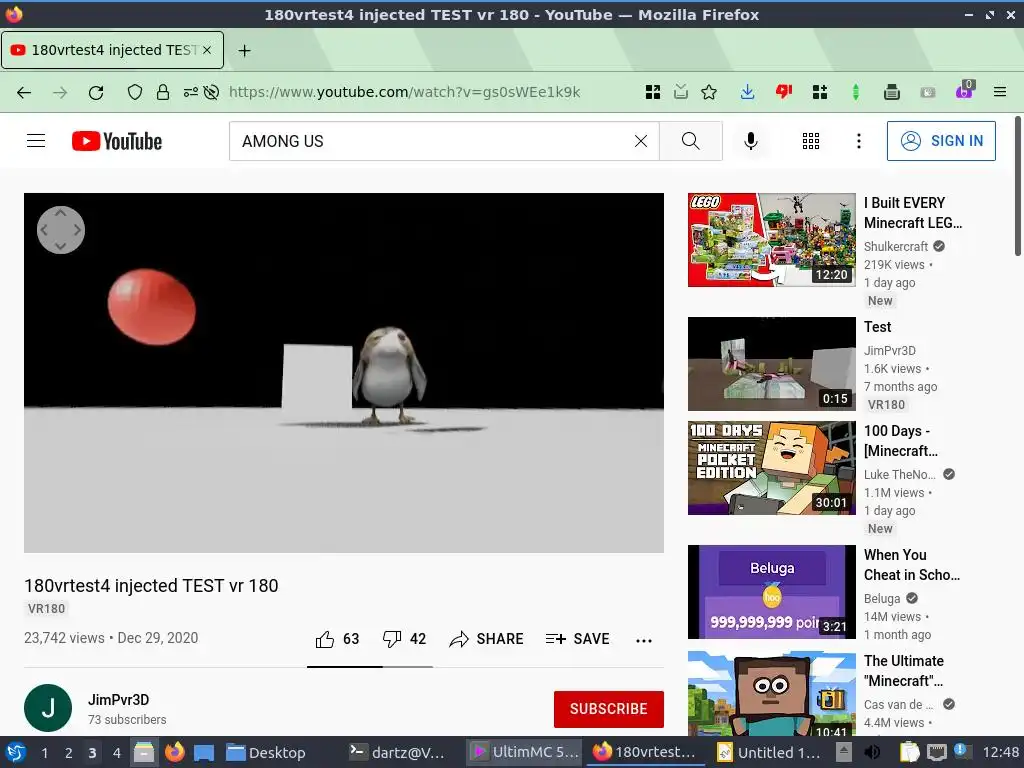The width and height of the screenshot is (1024, 768).
Task: Click the video player area
Action: [344, 373]
